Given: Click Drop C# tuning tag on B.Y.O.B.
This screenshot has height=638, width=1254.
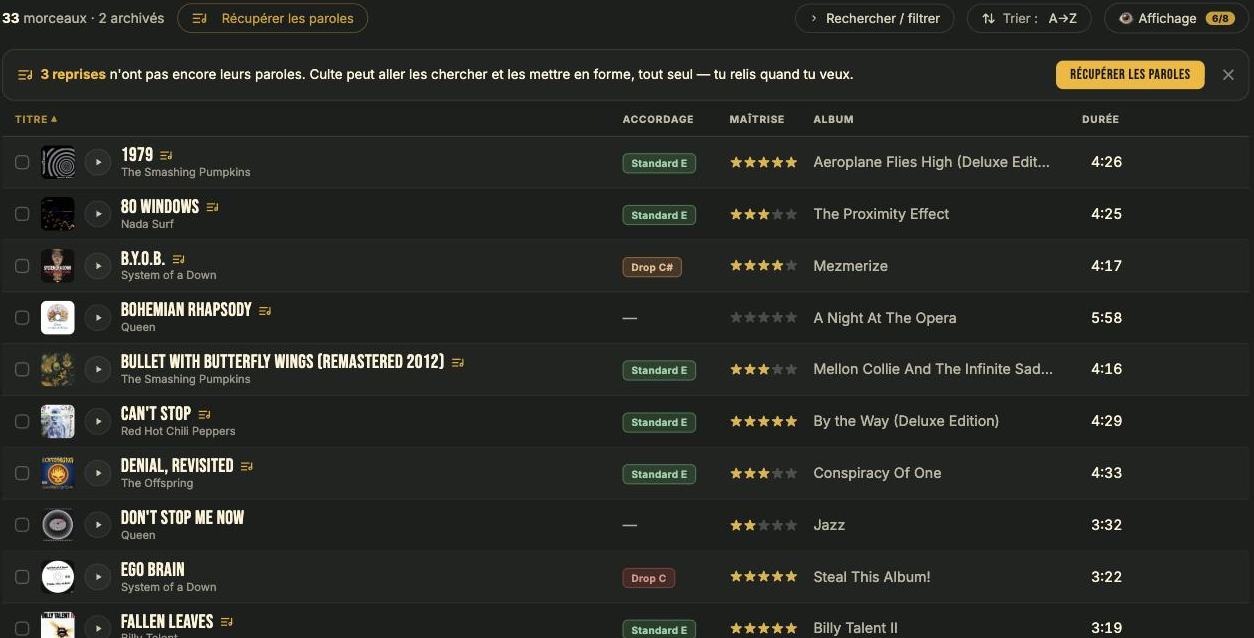Looking at the screenshot, I should click(x=652, y=267).
